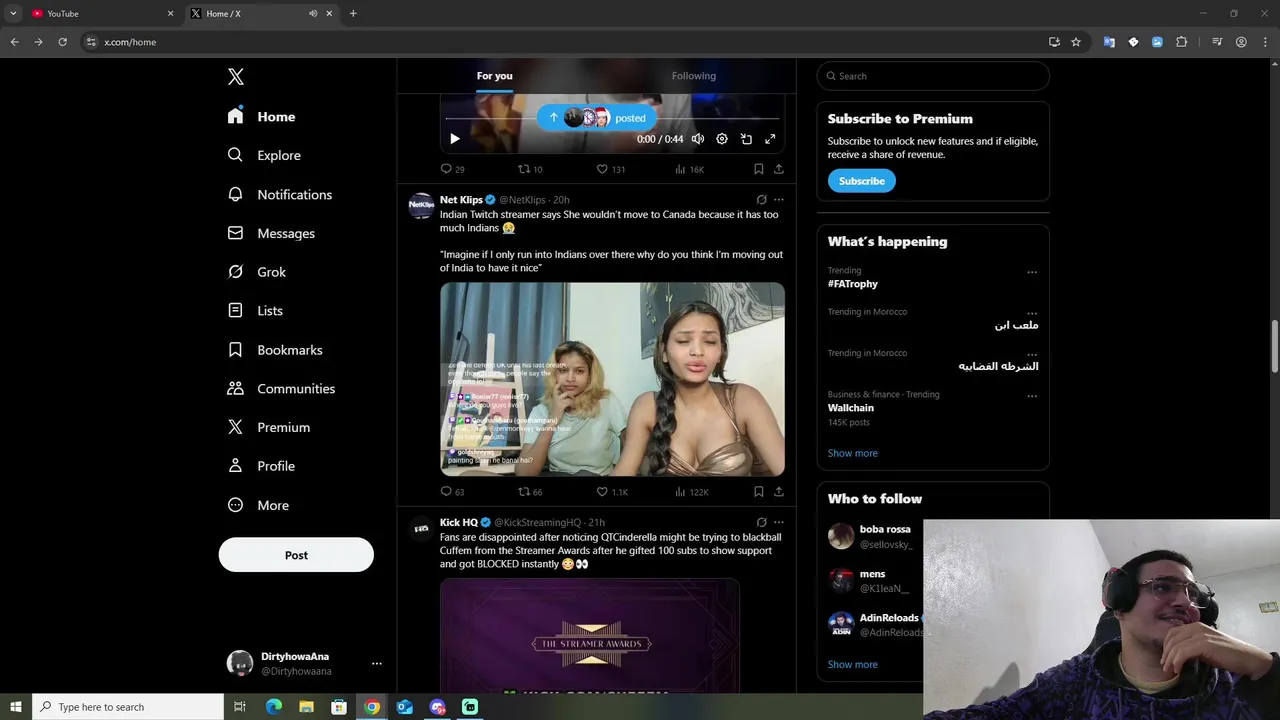Screen dimensions: 1280x720
Task: Expand the More menu in sidebar
Action: pos(258,505)
